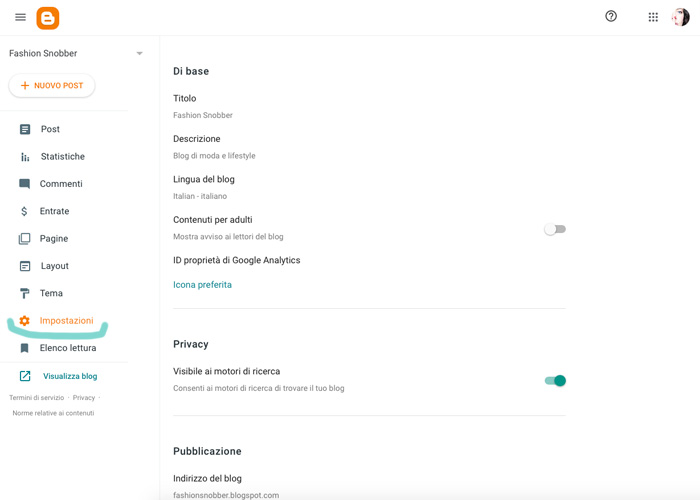The image size is (700, 500).
Task: Click the 'Pubblicazione' section heading
Action: pos(207,451)
